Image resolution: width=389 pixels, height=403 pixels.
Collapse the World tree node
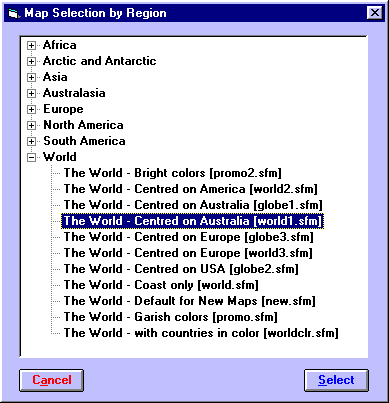pos(31,157)
